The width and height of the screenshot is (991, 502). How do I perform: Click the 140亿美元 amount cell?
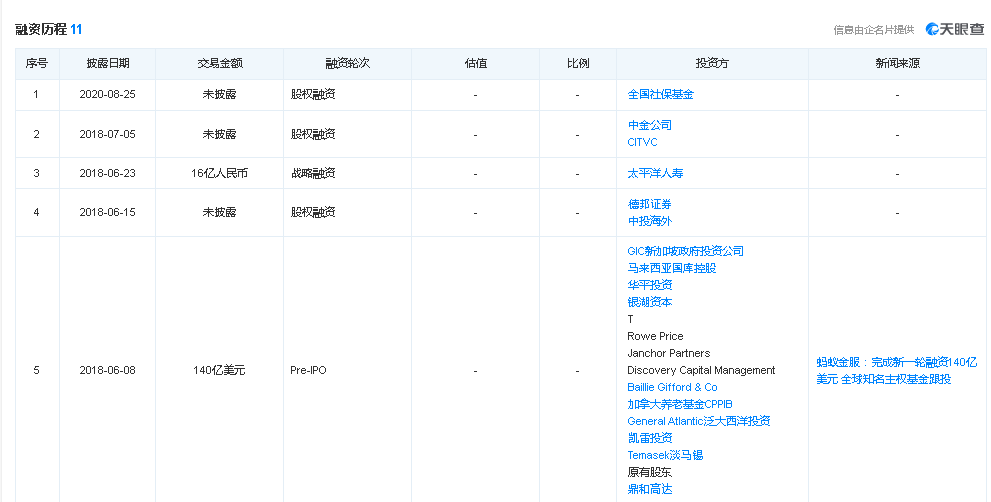[x=219, y=370]
